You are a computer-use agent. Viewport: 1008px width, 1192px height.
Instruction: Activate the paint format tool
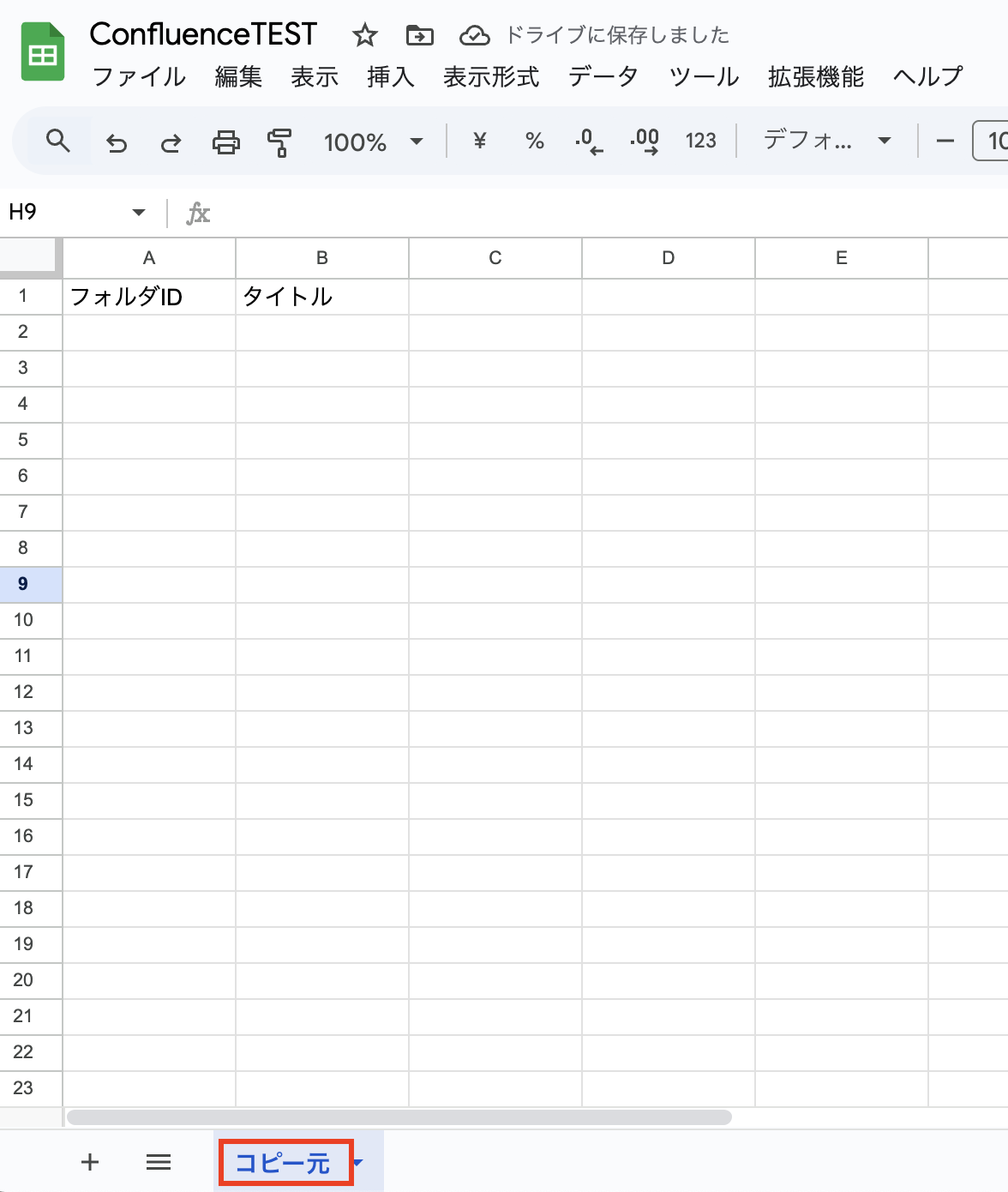click(x=279, y=141)
